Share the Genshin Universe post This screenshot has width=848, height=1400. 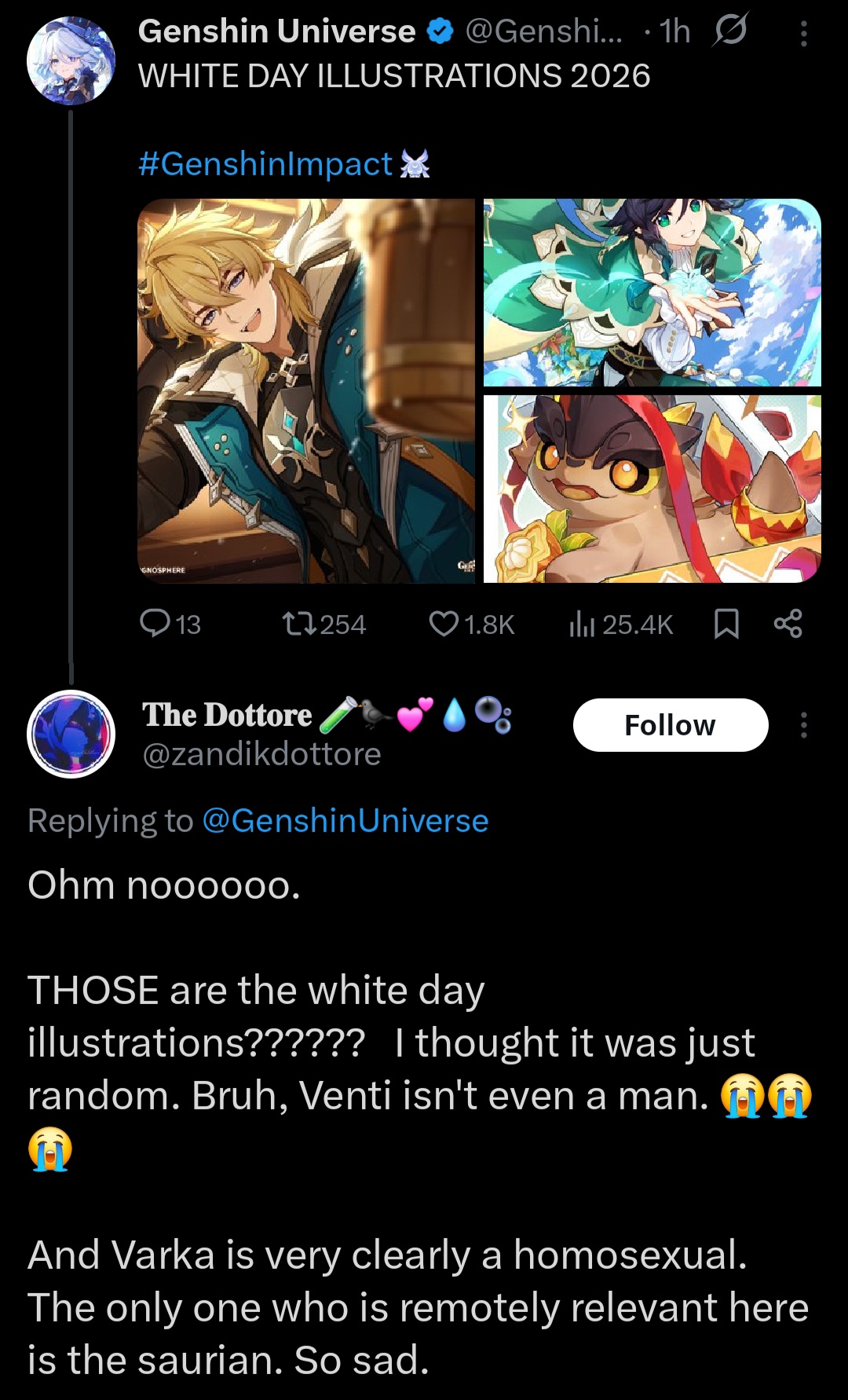[788, 624]
